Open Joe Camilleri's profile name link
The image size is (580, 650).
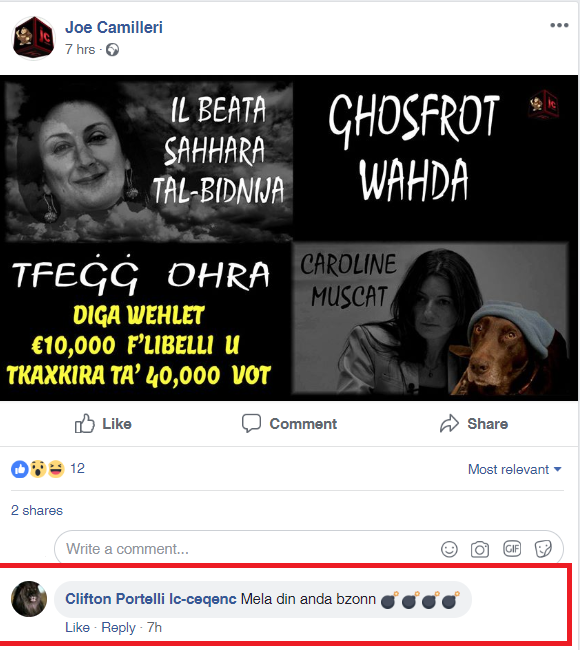coord(114,27)
